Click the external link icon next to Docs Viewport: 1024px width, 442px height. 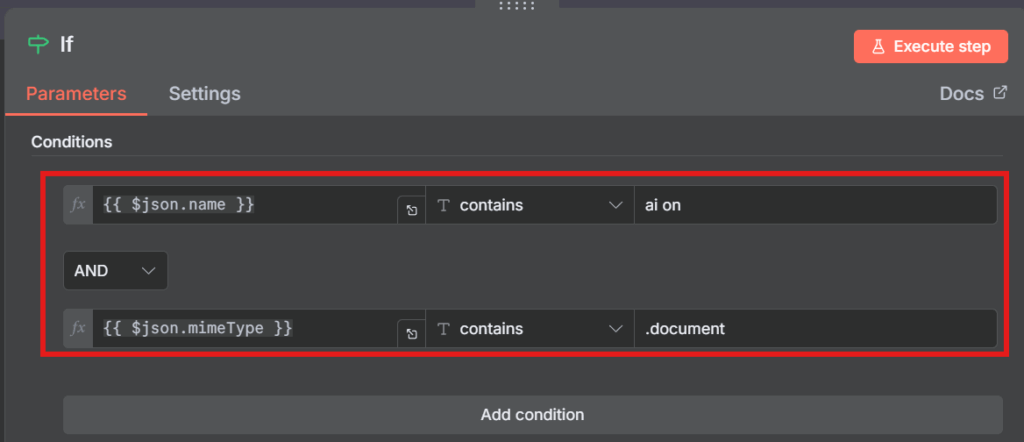1000,93
